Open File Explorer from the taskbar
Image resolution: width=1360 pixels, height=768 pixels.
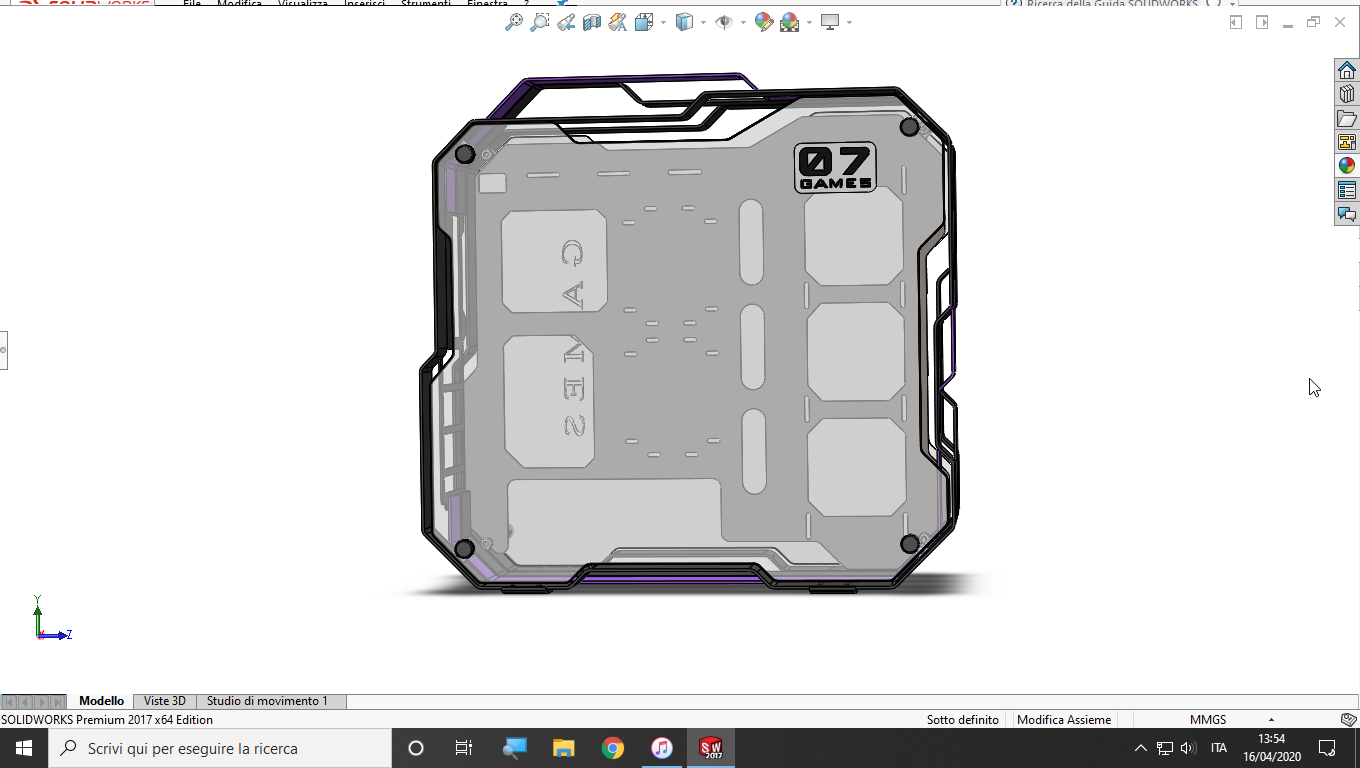pyautogui.click(x=564, y=748)
